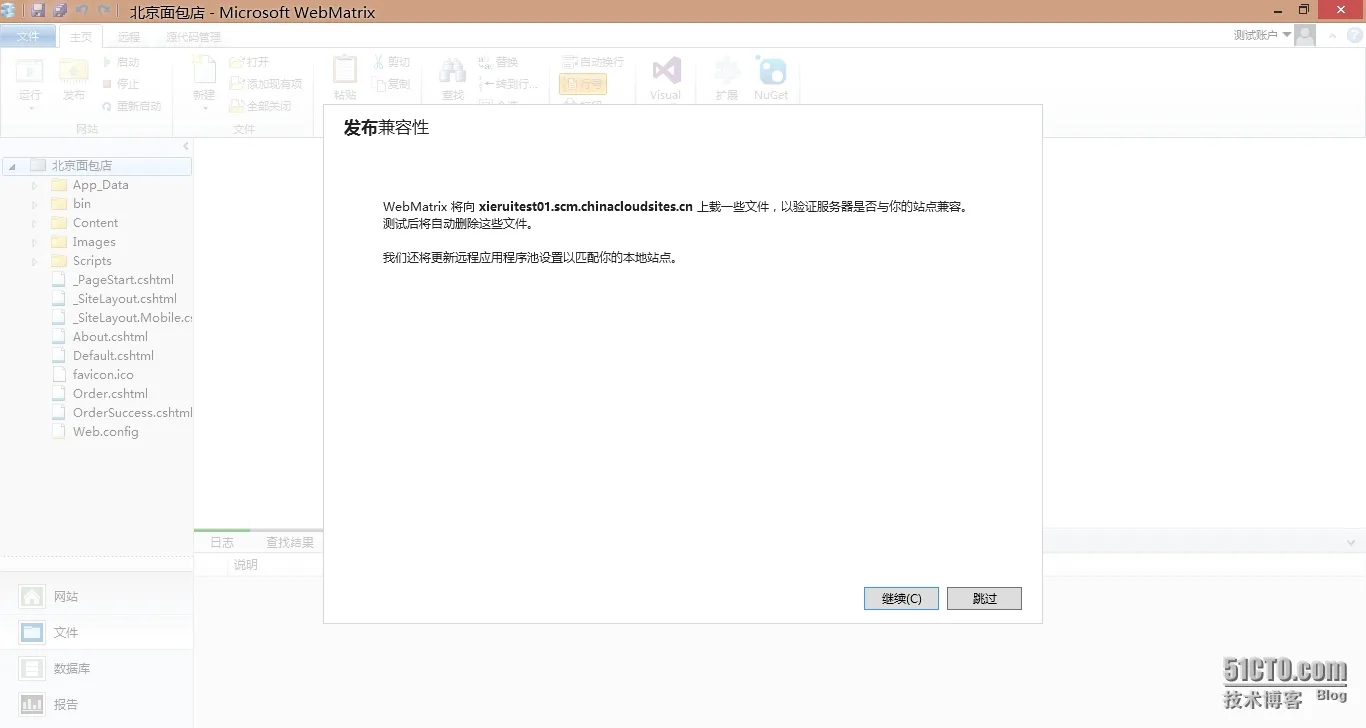The height and width of the screenshot is (728, 1366).
Task: Expand the Content folder arrow
Action: tap(34, 223)
